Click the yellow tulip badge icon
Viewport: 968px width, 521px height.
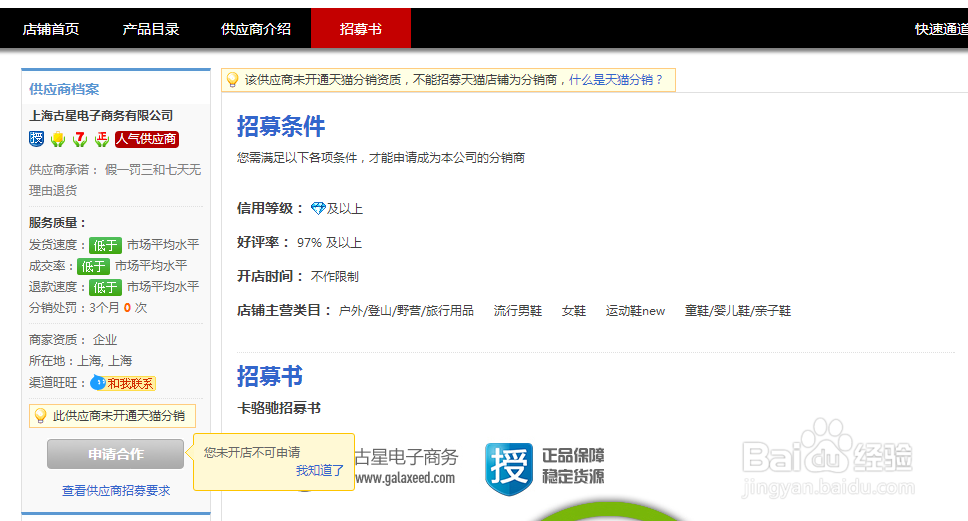click(x=58, y=139)
